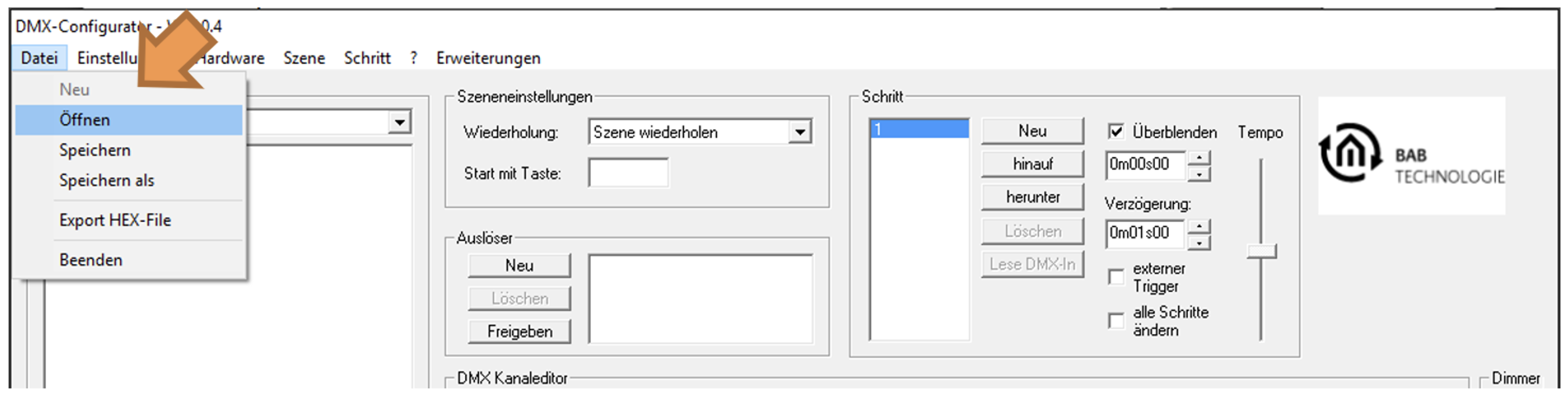Open the Wiederholung dropdown list
The image size is (1568, 399).
[799, 132]
